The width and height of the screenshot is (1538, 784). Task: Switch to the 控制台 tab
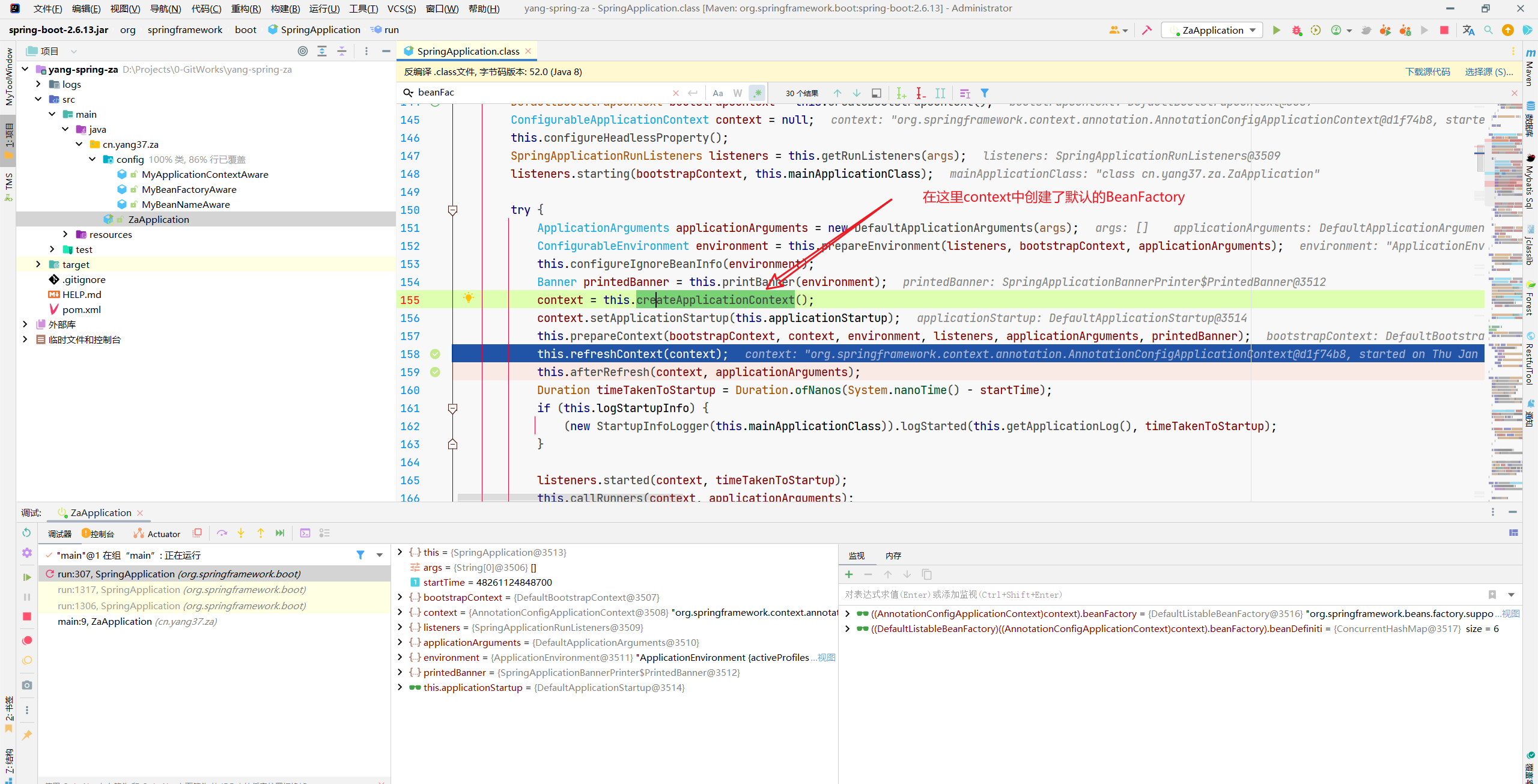tap(98, 533)
